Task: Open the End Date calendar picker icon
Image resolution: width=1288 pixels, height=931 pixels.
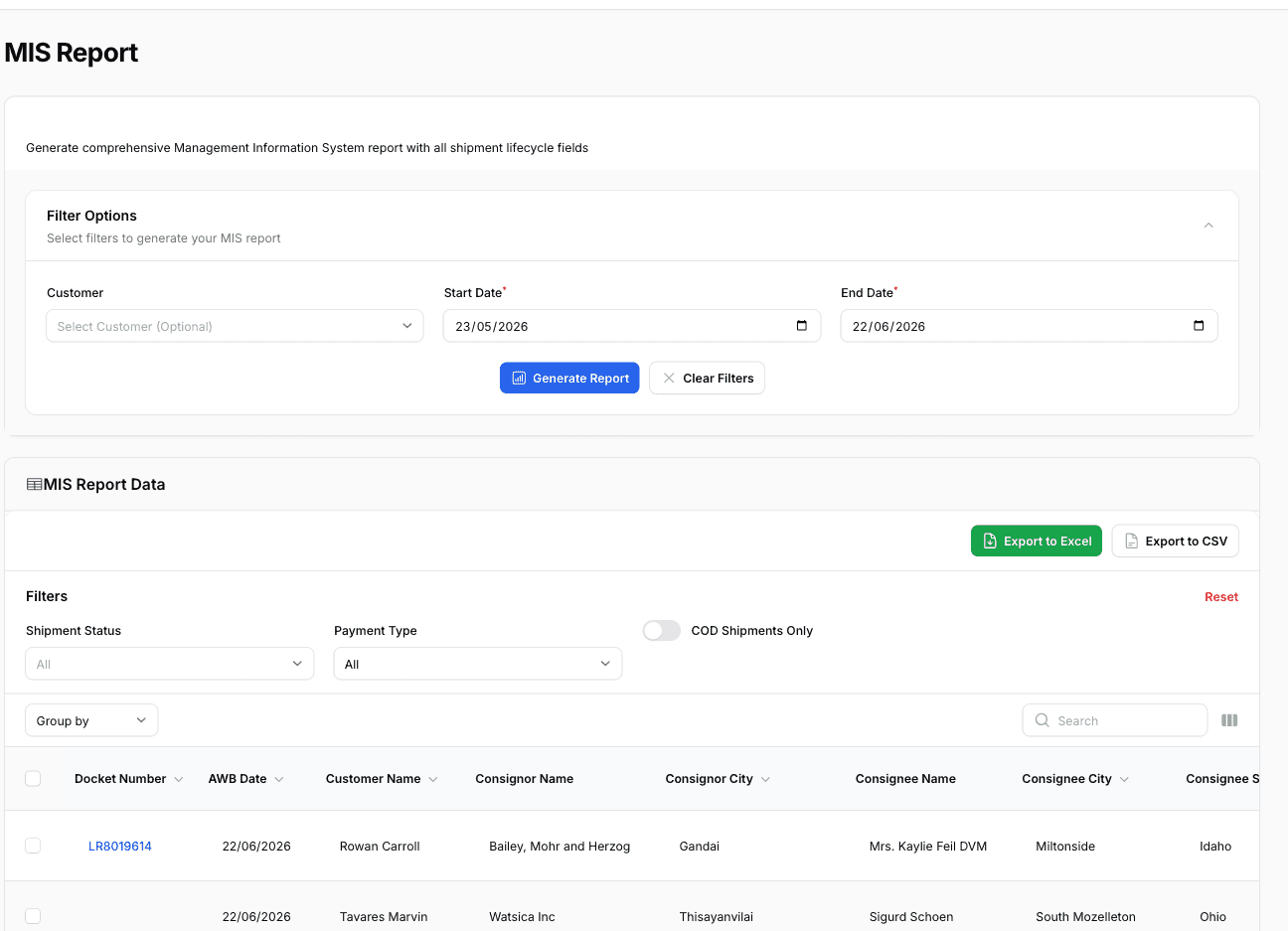Action: pyautogui.click(x=1199, y=326)
